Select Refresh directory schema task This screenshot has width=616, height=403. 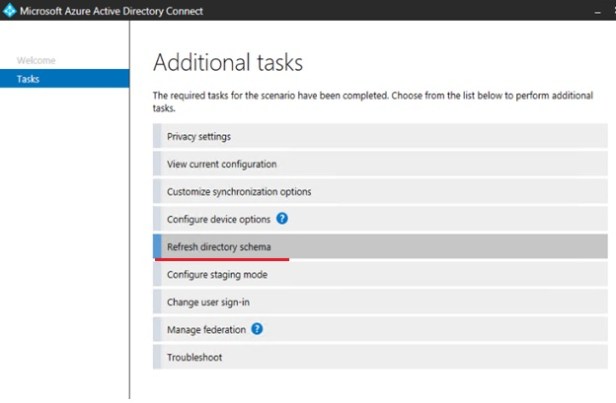coord(219,246)
